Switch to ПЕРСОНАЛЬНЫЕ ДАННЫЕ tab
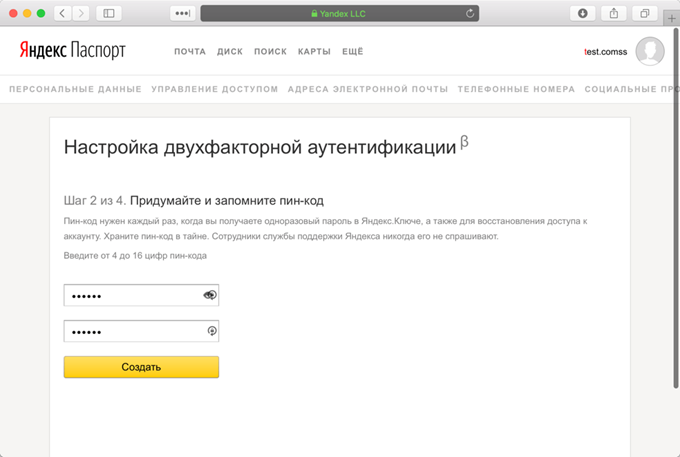This screenshot has width=680, height=457. (x=75, y=89)
